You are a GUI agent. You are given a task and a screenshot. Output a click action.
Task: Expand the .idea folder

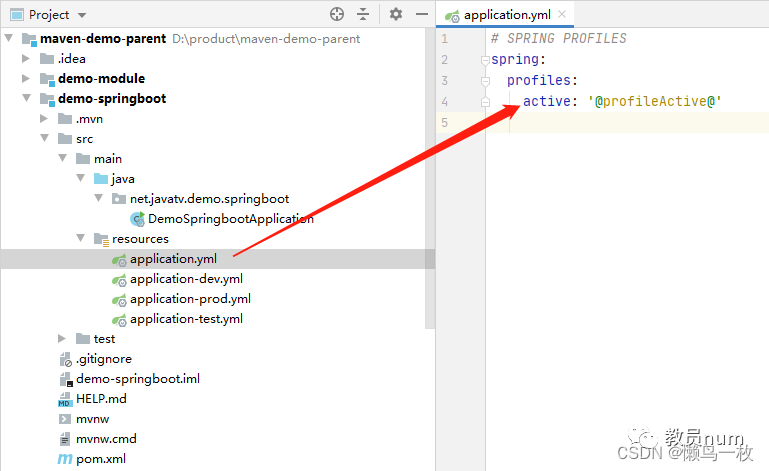click(26, 58)
